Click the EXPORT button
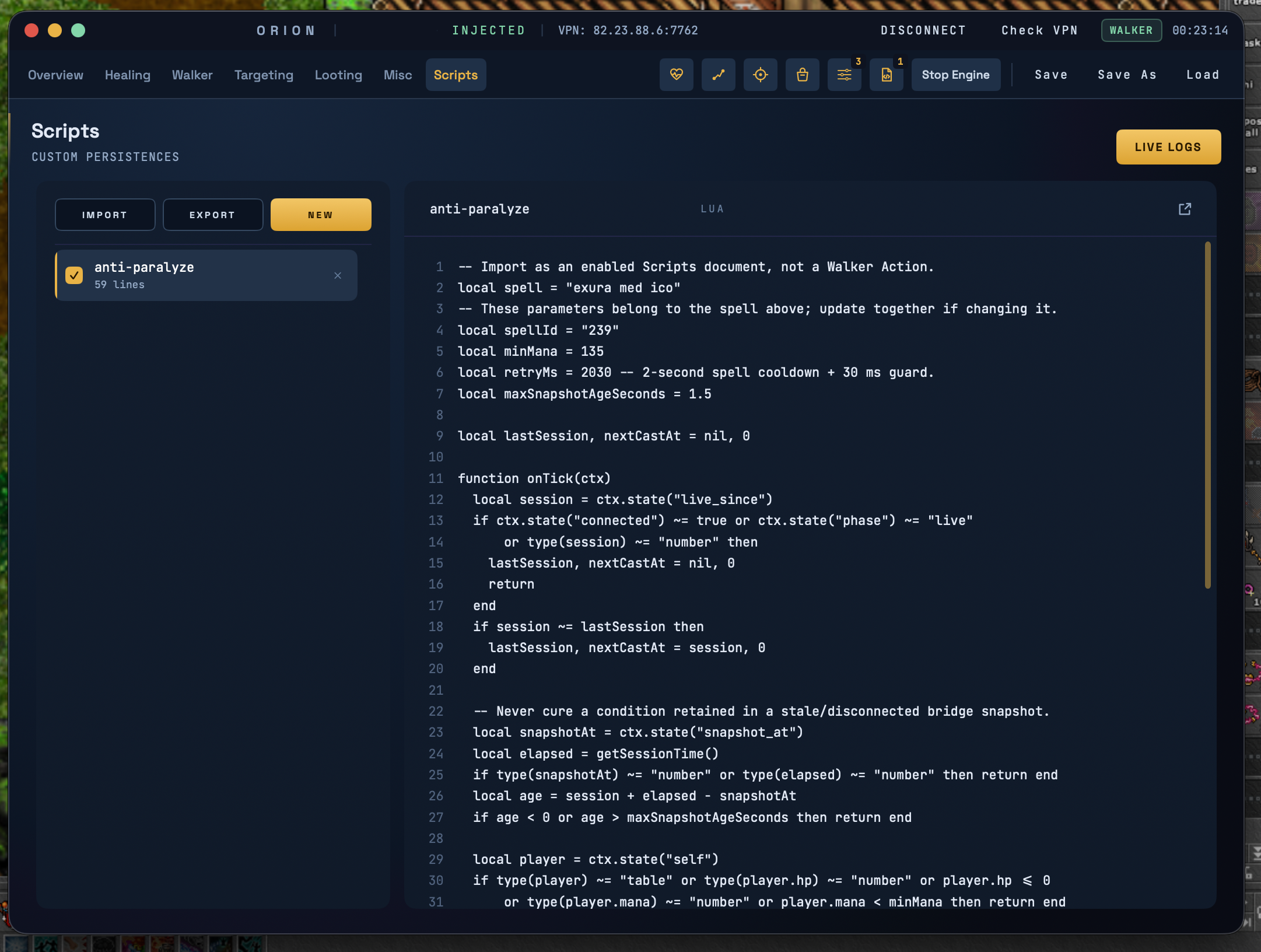 pyautogui.click(x=213, y=215)
